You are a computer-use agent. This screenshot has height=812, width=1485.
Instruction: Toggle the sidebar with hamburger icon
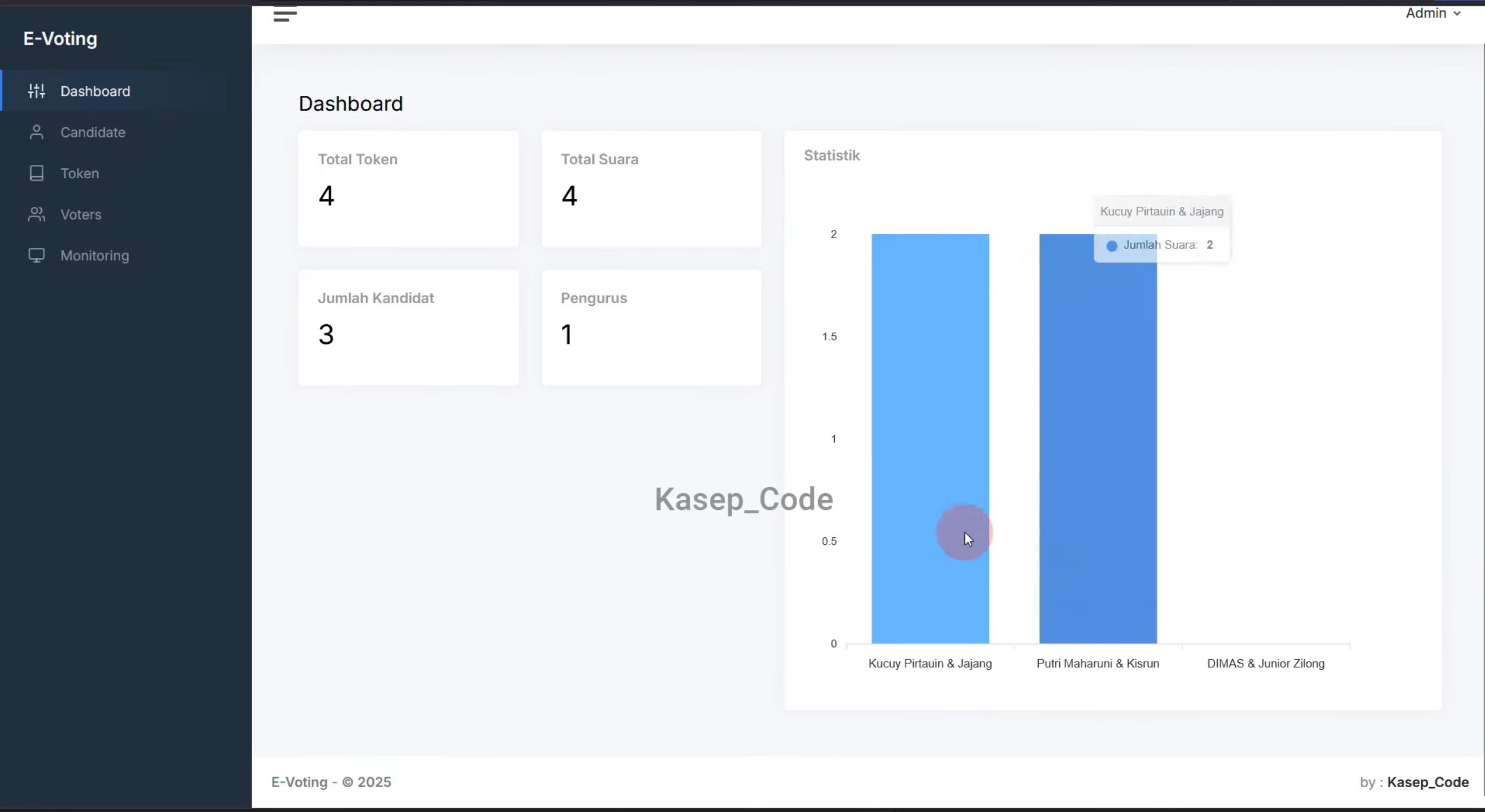(285, 14)
